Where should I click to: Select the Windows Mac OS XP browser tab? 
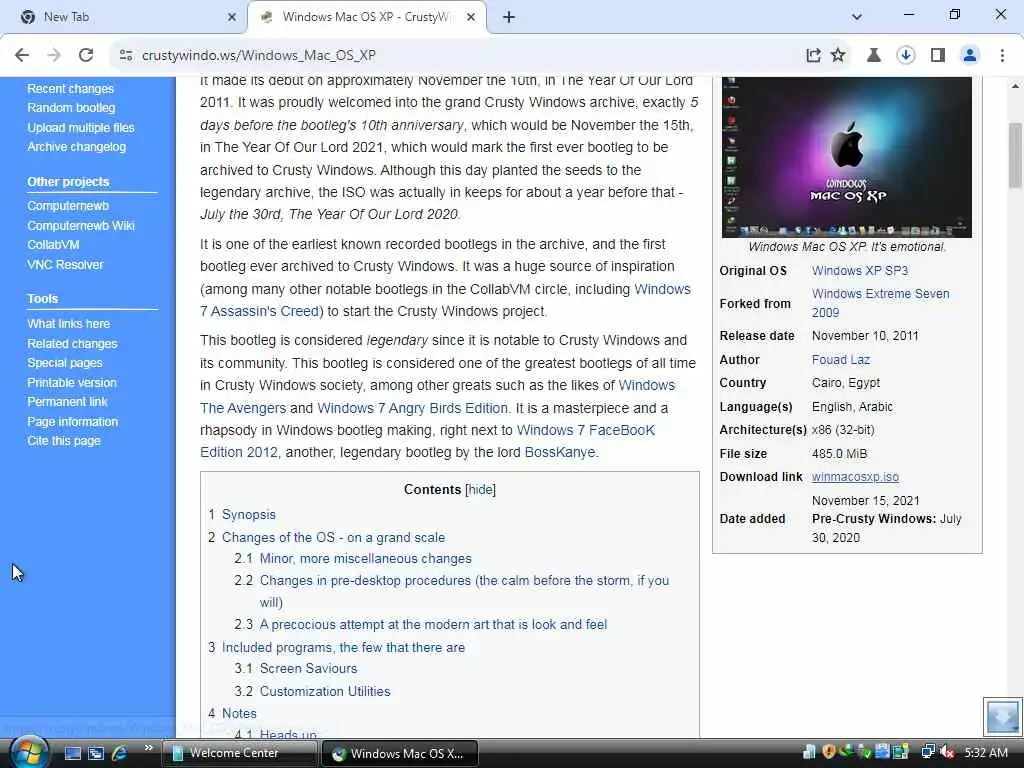tap(367, 17)
